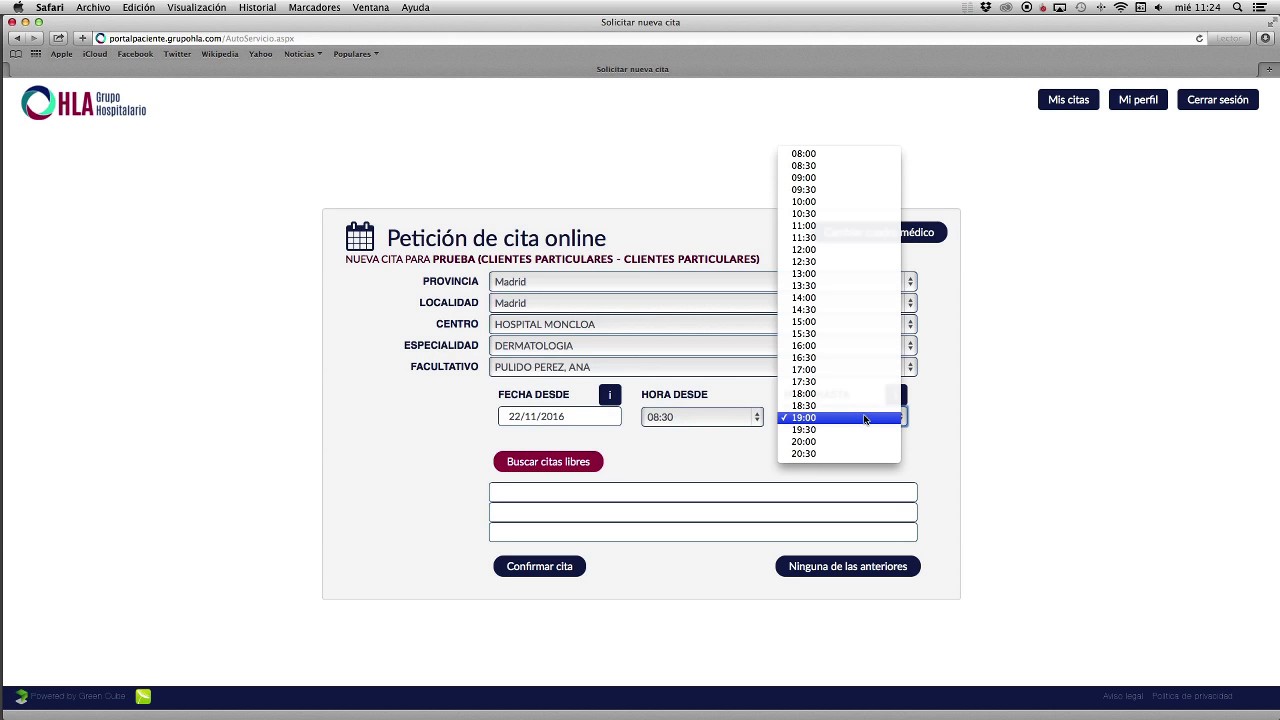Screen dimensions: 1280x720
Task: Click the Confirmar cita button
Action: coord(539,566)
